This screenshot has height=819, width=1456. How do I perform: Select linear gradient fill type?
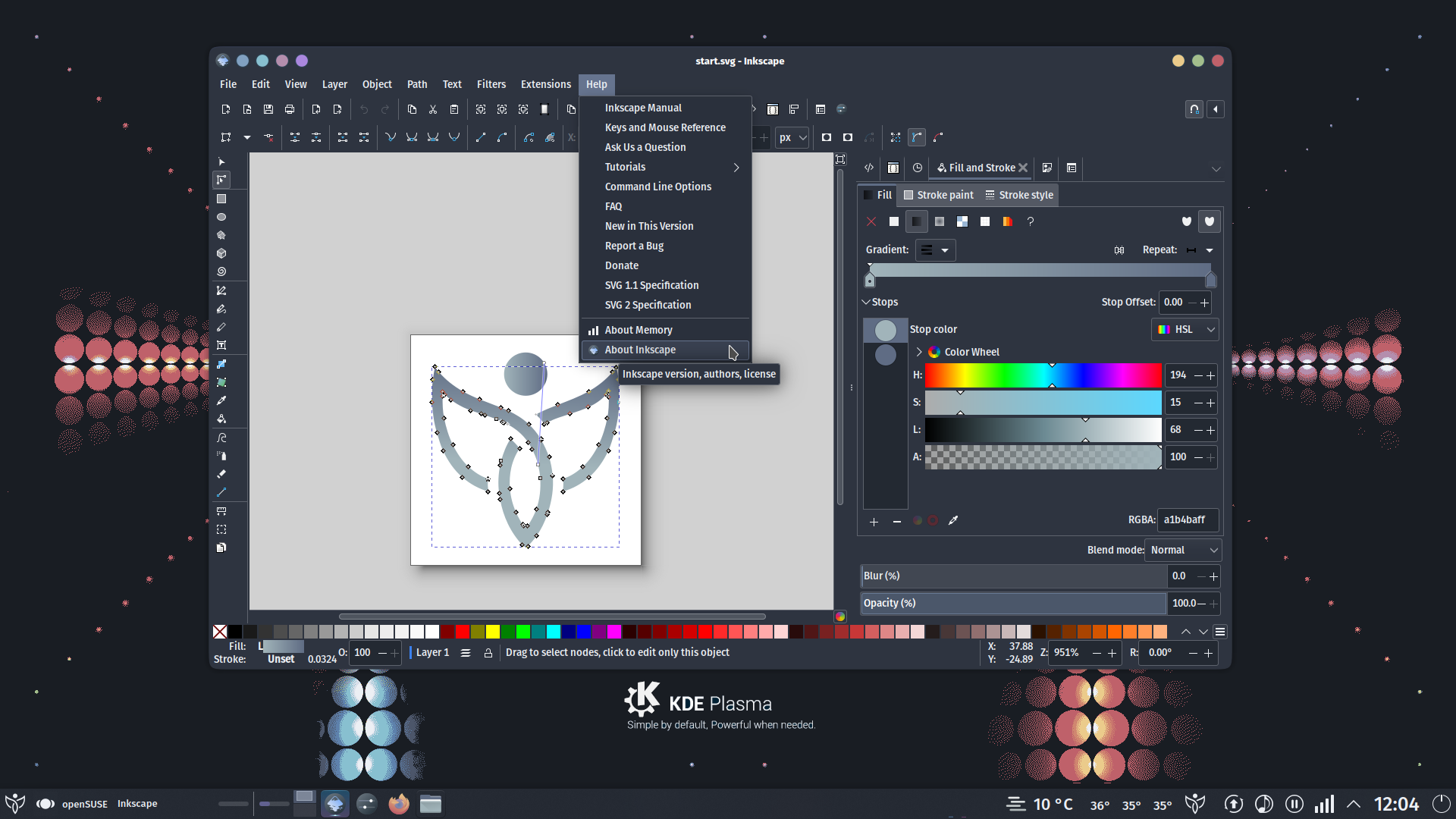click(917, 221)
